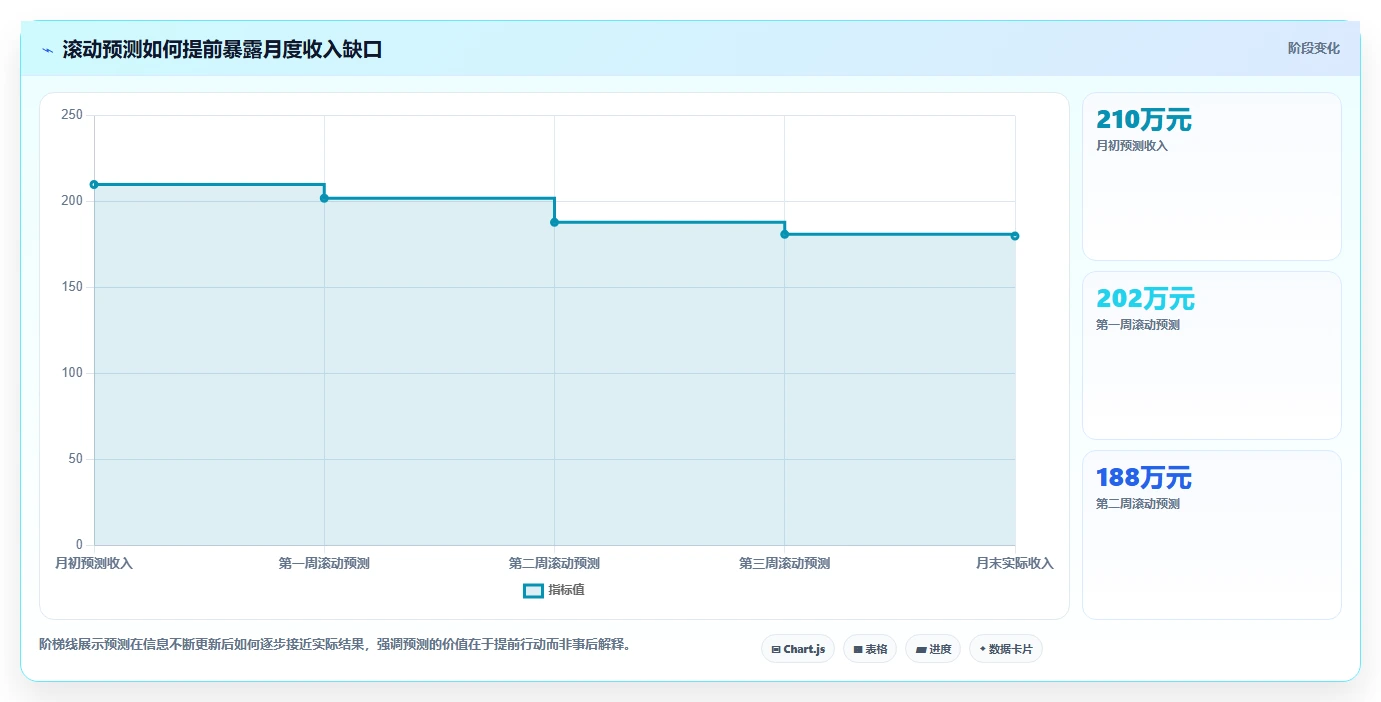Image resolution: width=1381 pixels, height=702 pixels.
Task: Click the Chart.js chip
Action: coord(797,649)
